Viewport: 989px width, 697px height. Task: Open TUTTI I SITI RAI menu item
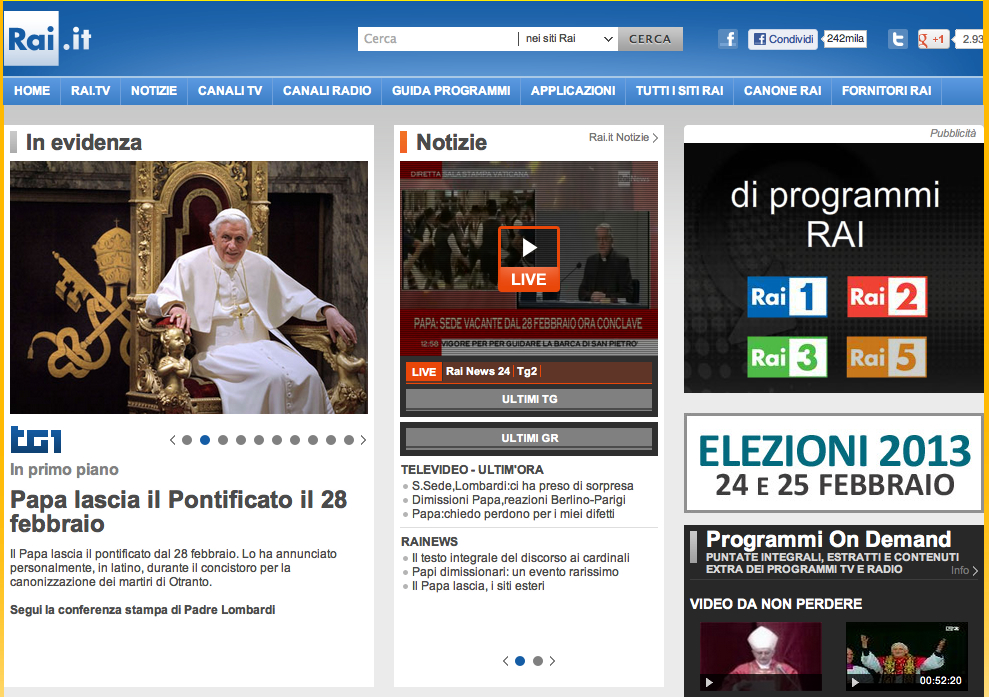click(679, 91)
